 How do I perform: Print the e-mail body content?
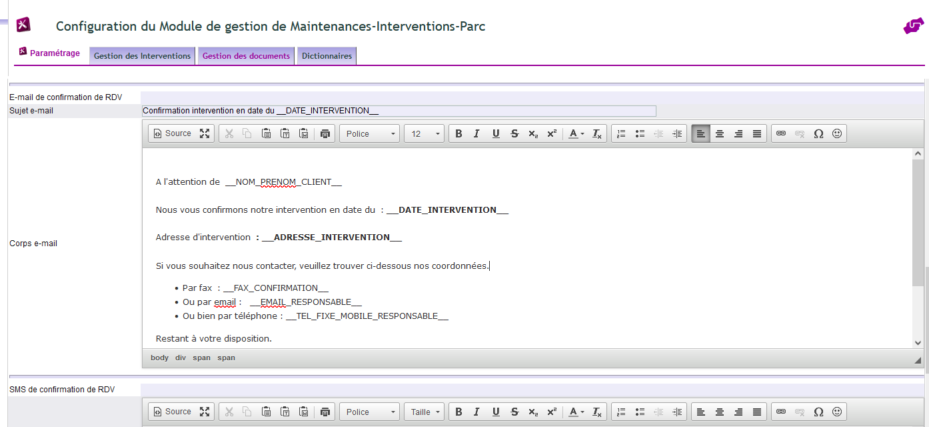coord(325,134)
